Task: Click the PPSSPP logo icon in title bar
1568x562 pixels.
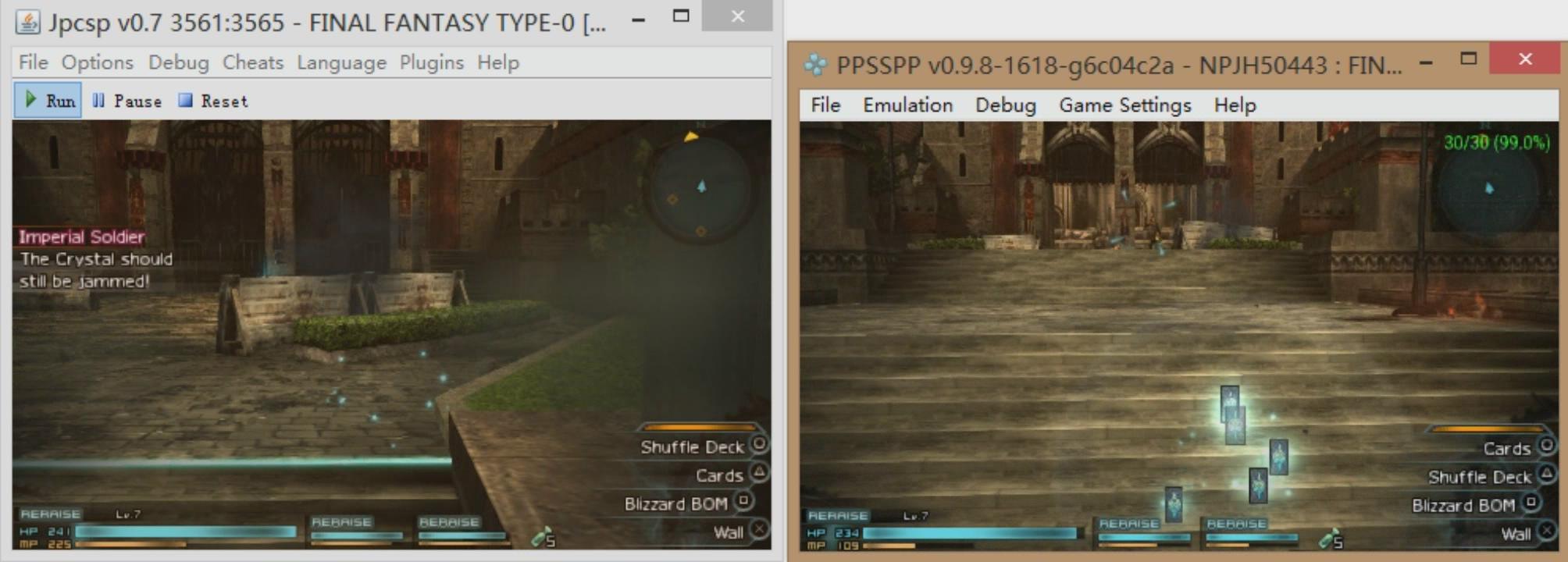Action: (x=815, y=65)
